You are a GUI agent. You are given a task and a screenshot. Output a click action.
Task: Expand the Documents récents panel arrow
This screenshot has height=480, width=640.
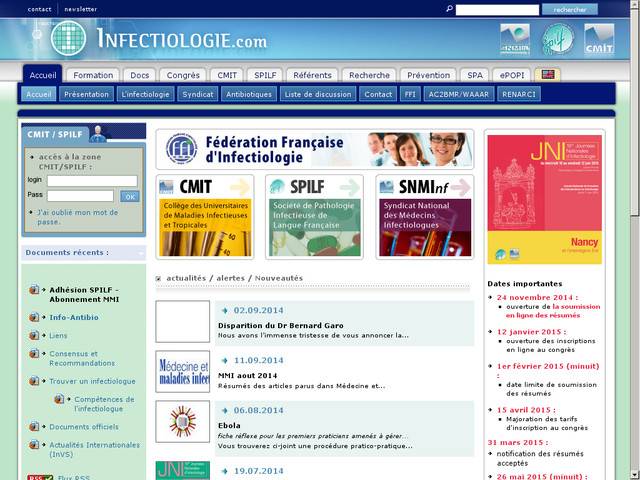click(141, 253)
